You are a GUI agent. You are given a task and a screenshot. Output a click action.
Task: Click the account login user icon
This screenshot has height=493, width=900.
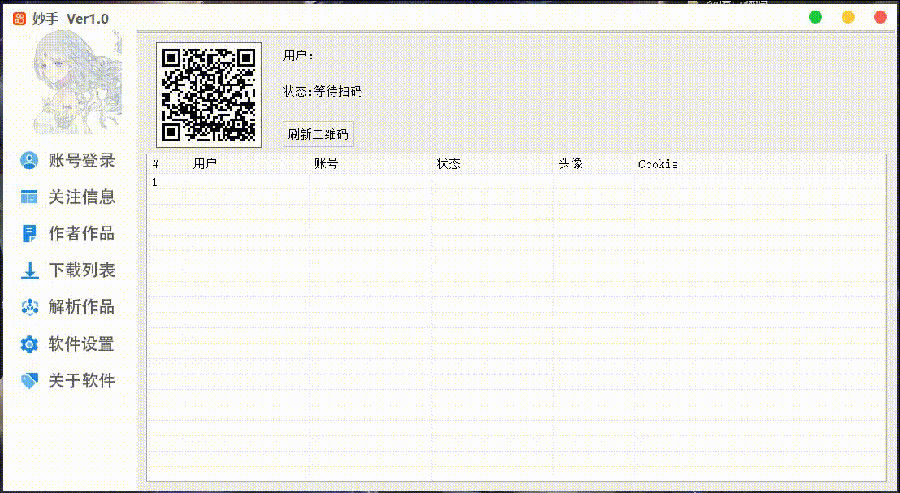click(x=29, y=160)
